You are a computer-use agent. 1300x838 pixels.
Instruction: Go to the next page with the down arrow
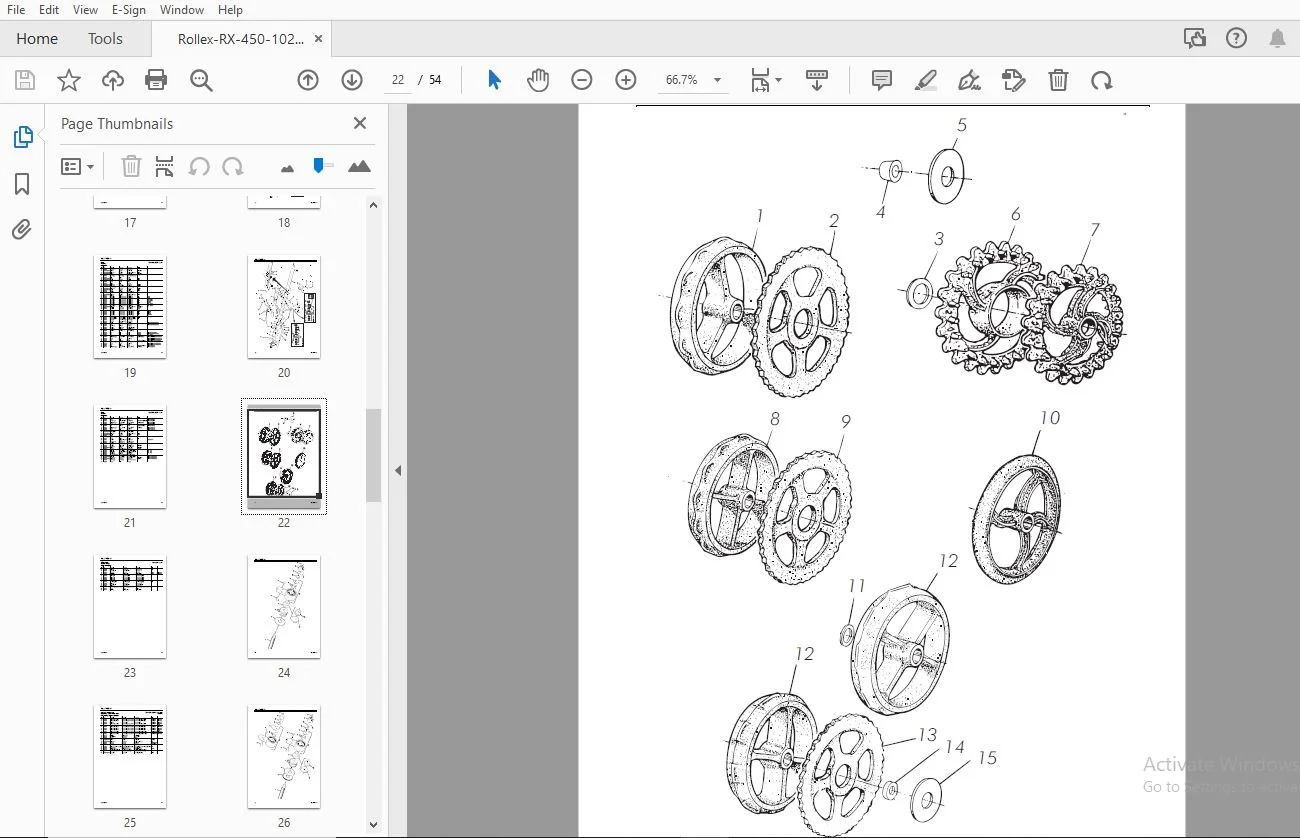click(x=352, y=80)
